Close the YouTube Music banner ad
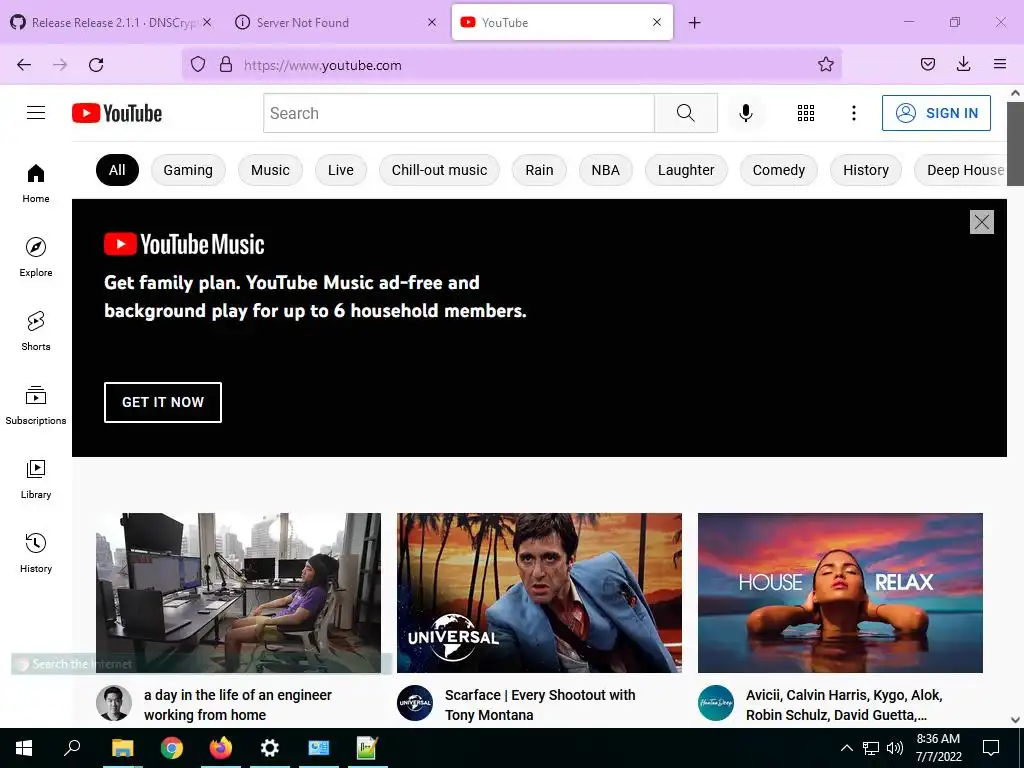This screenshot has width=1024, height=768. tap(982, 222)
